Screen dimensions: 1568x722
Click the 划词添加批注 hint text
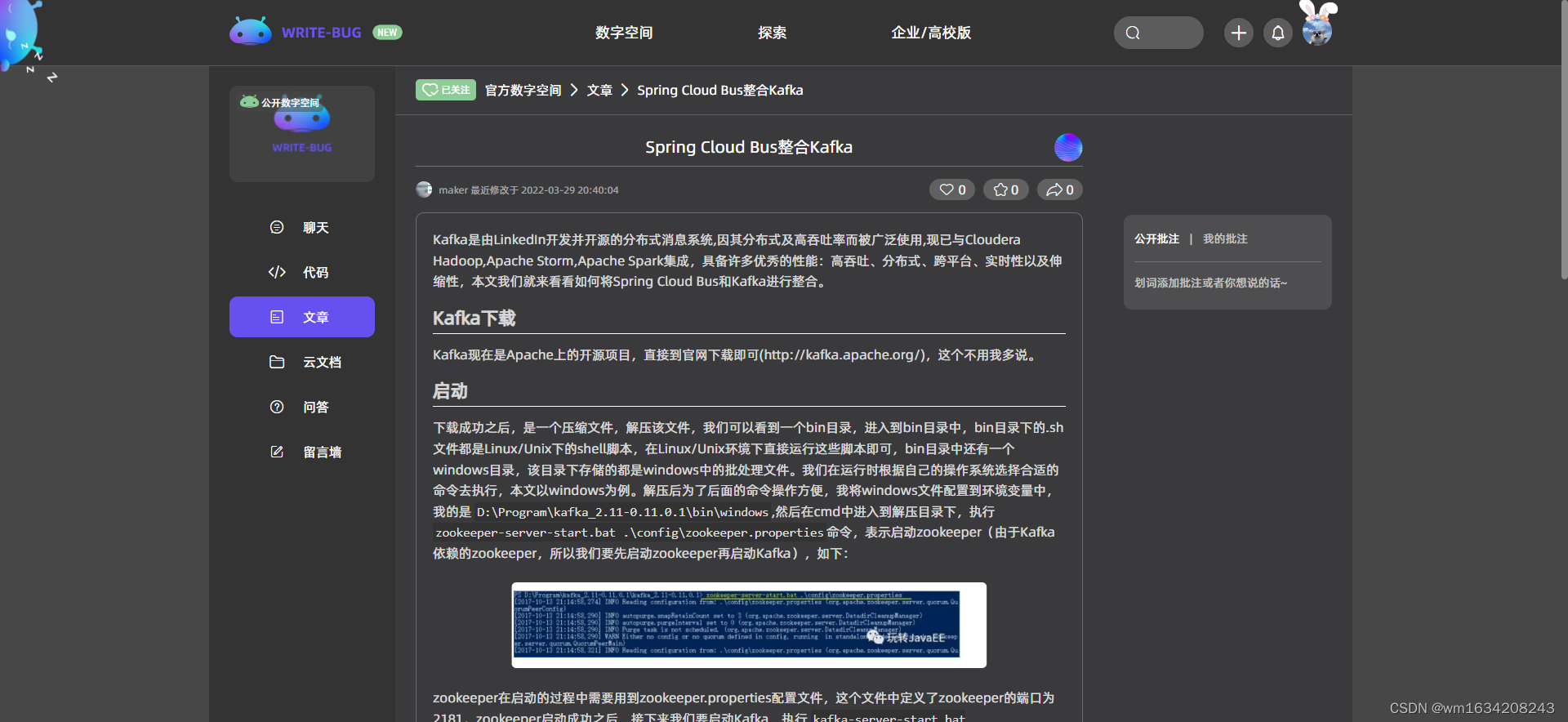click(x=1210, y=283)
